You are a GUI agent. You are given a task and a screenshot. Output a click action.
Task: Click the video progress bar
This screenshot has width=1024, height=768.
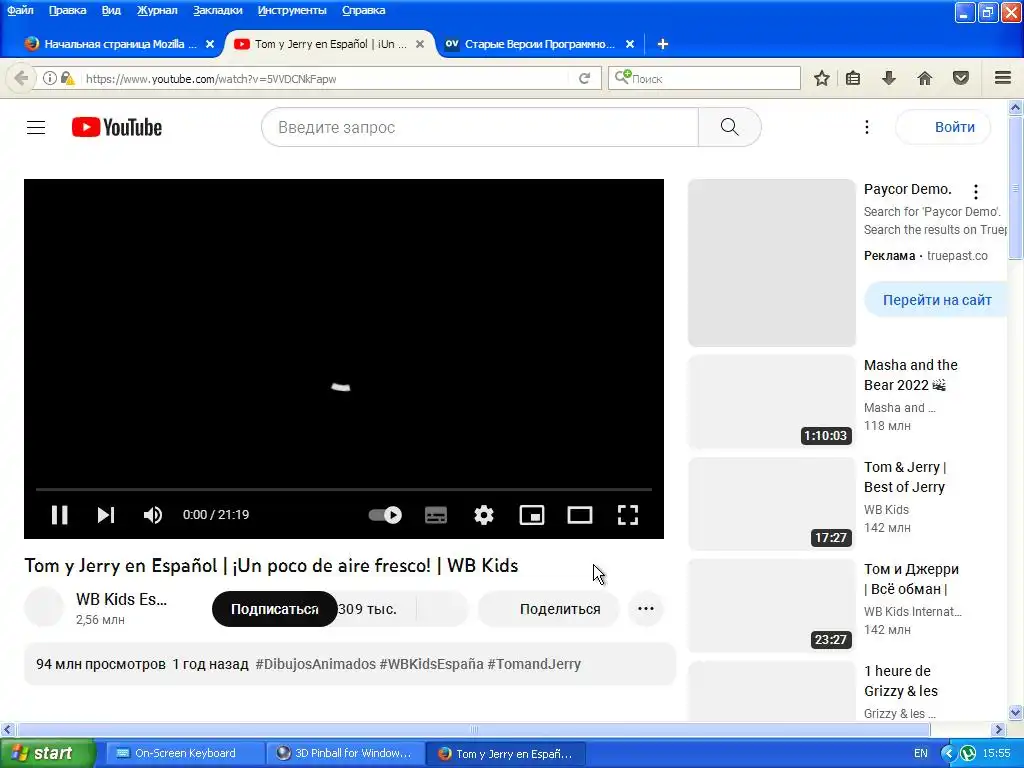click(344, 489)
